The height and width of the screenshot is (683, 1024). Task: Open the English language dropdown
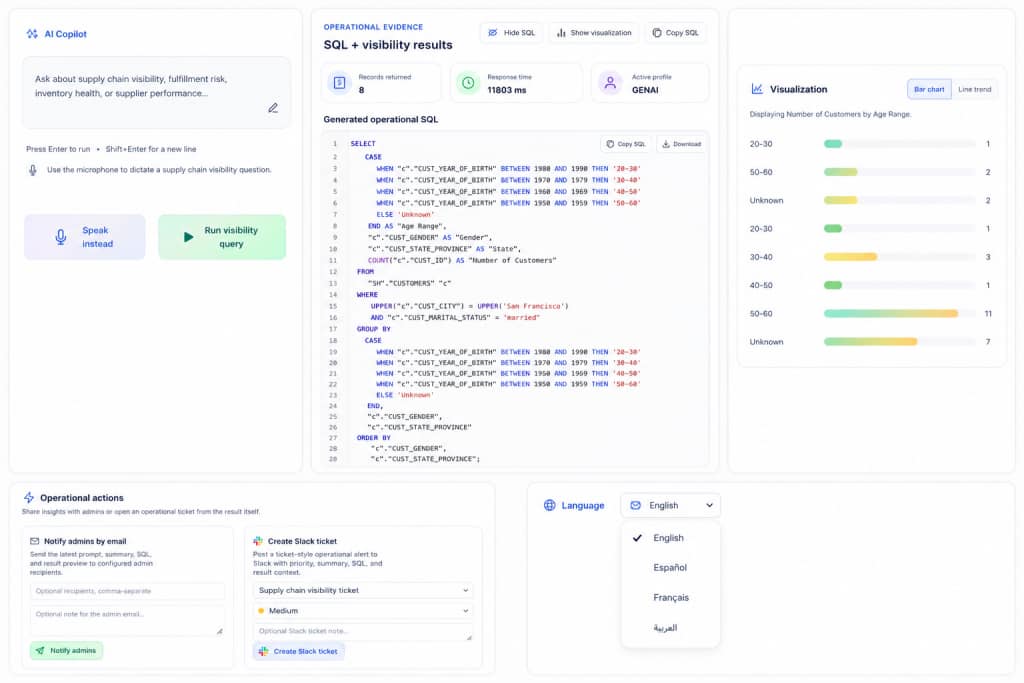[x=671, y=505]
